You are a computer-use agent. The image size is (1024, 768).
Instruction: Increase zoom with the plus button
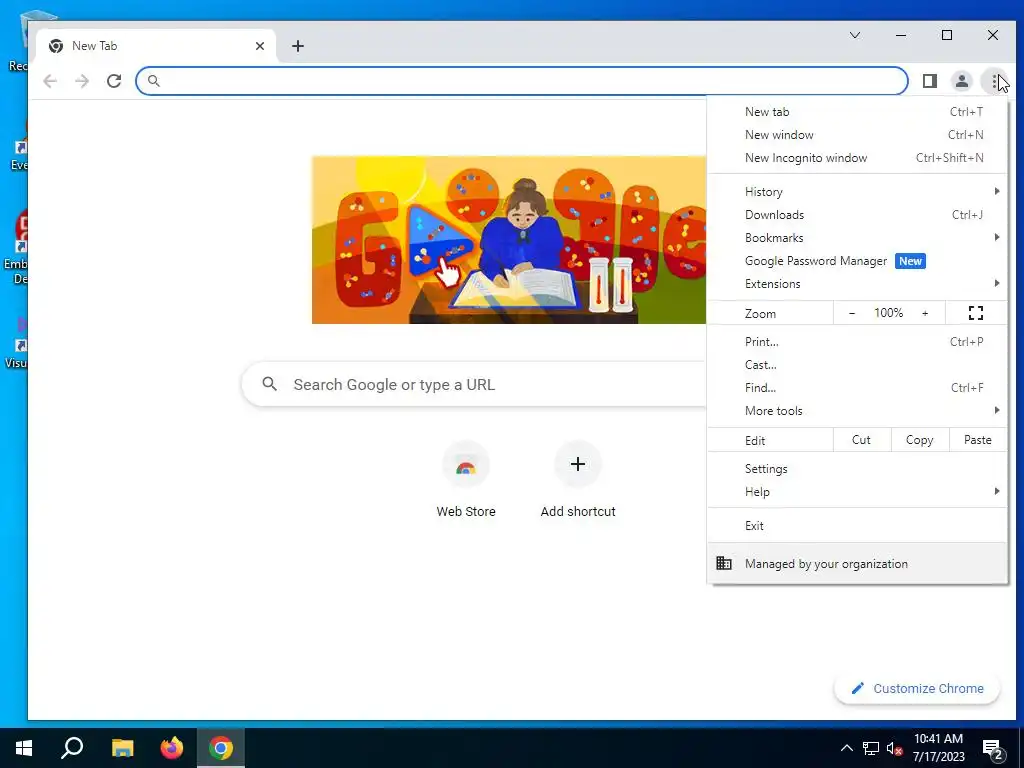pos(925,313)
